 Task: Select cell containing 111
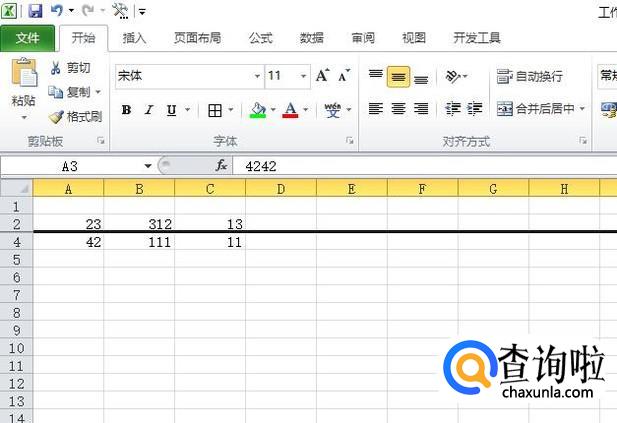[139, 242]
